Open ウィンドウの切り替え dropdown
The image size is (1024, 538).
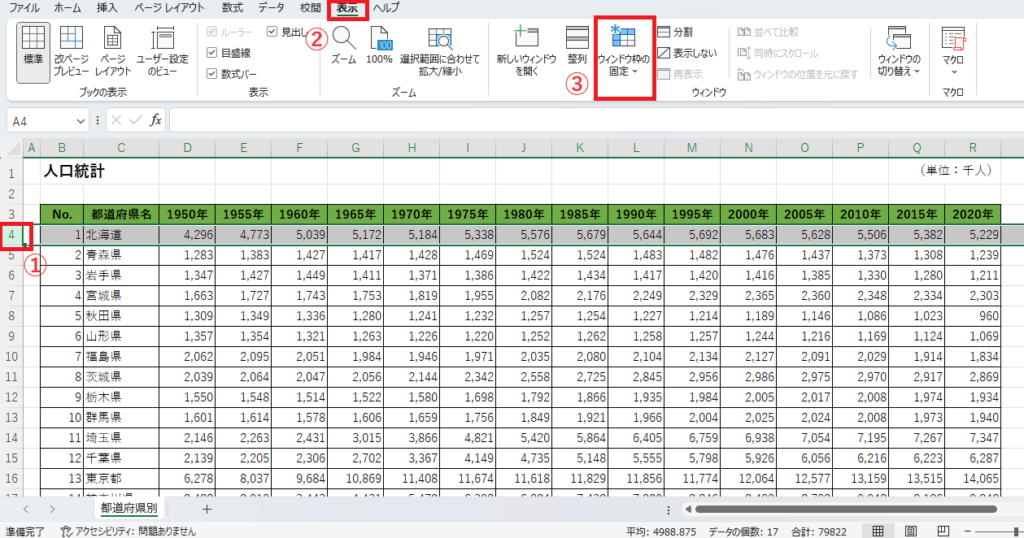(899, 52)
